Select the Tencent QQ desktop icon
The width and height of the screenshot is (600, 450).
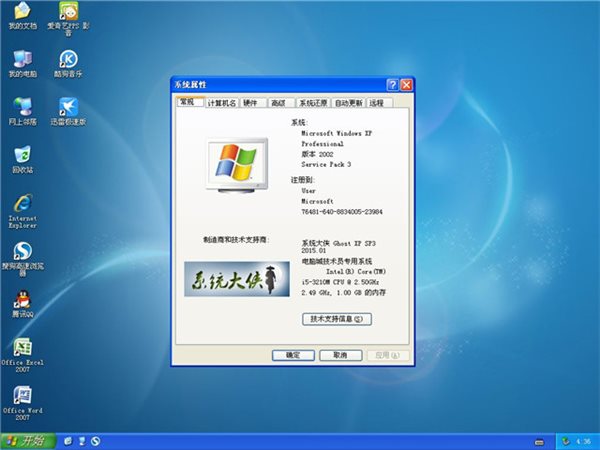point(23,304)
